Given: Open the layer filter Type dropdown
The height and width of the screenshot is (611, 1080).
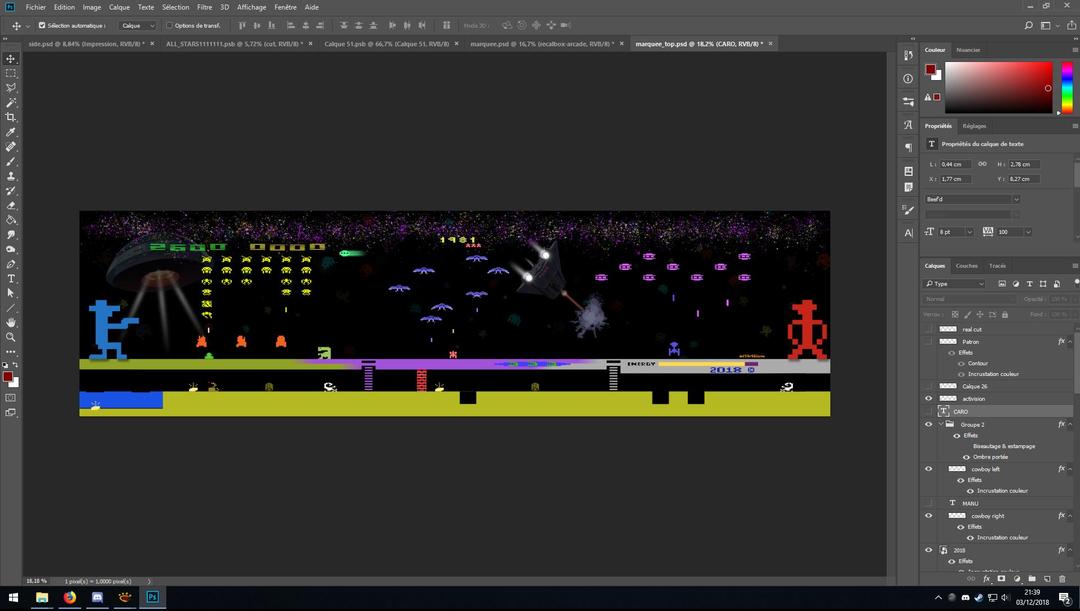Looking at the screenshot, I should tap(954, 284).
